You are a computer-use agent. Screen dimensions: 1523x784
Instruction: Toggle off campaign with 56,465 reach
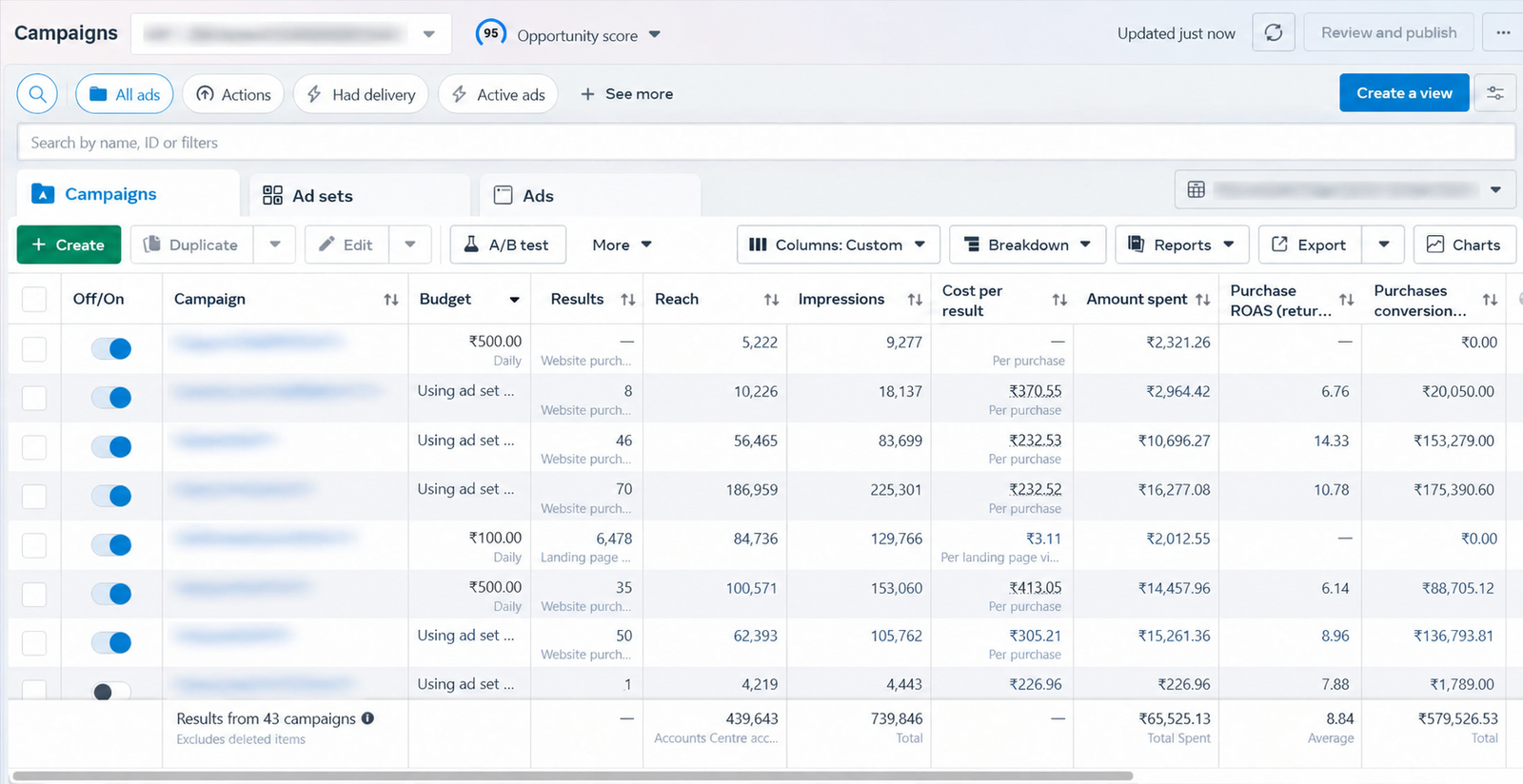pos(111,446)
